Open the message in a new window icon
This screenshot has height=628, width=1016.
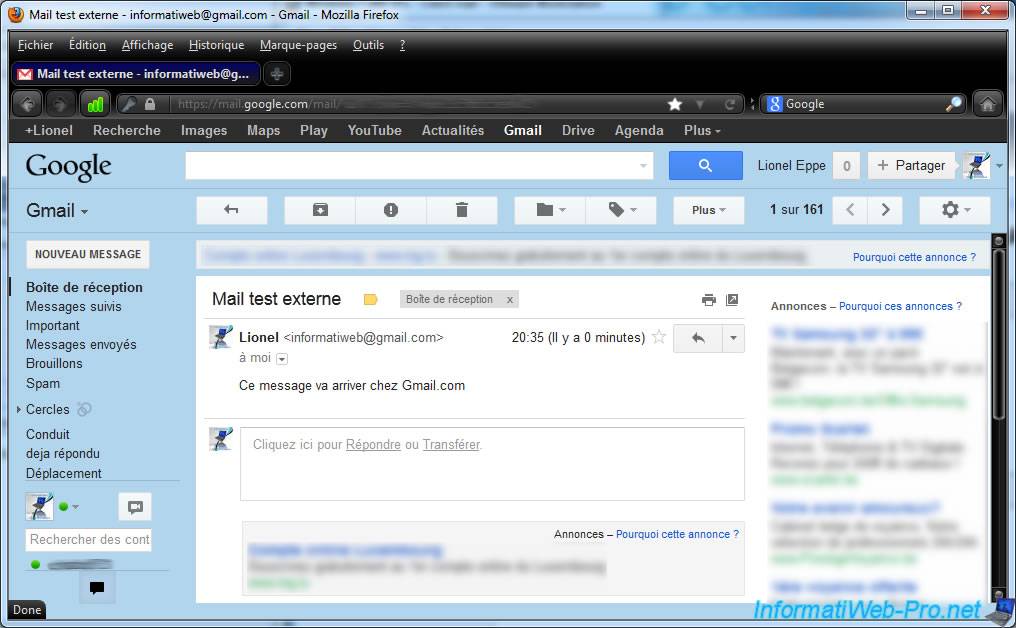click(732, 299)
